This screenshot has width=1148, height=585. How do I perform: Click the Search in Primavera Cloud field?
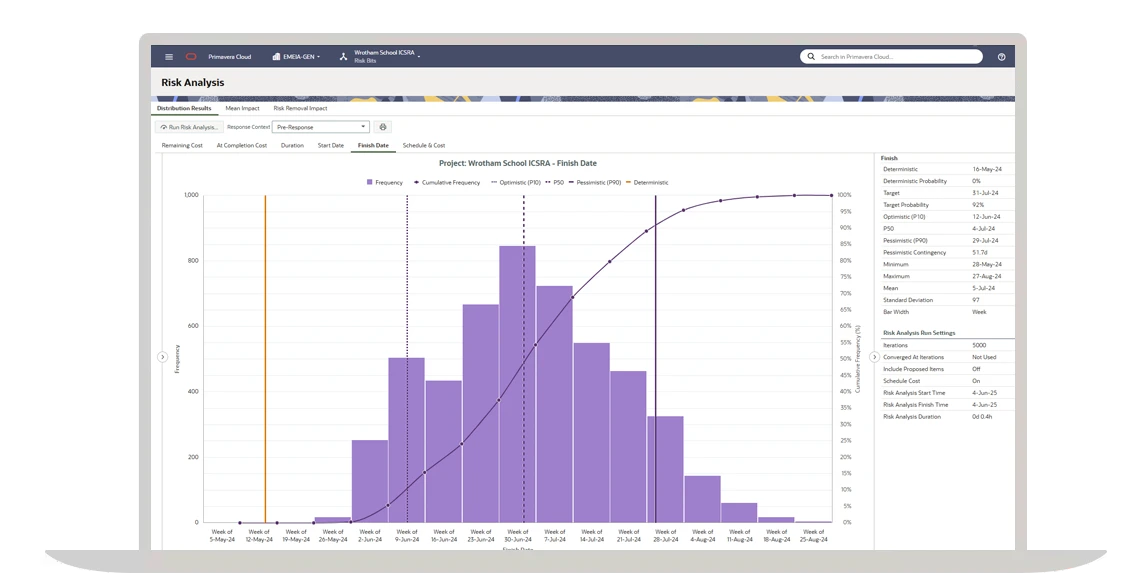(x=890, y=57)
